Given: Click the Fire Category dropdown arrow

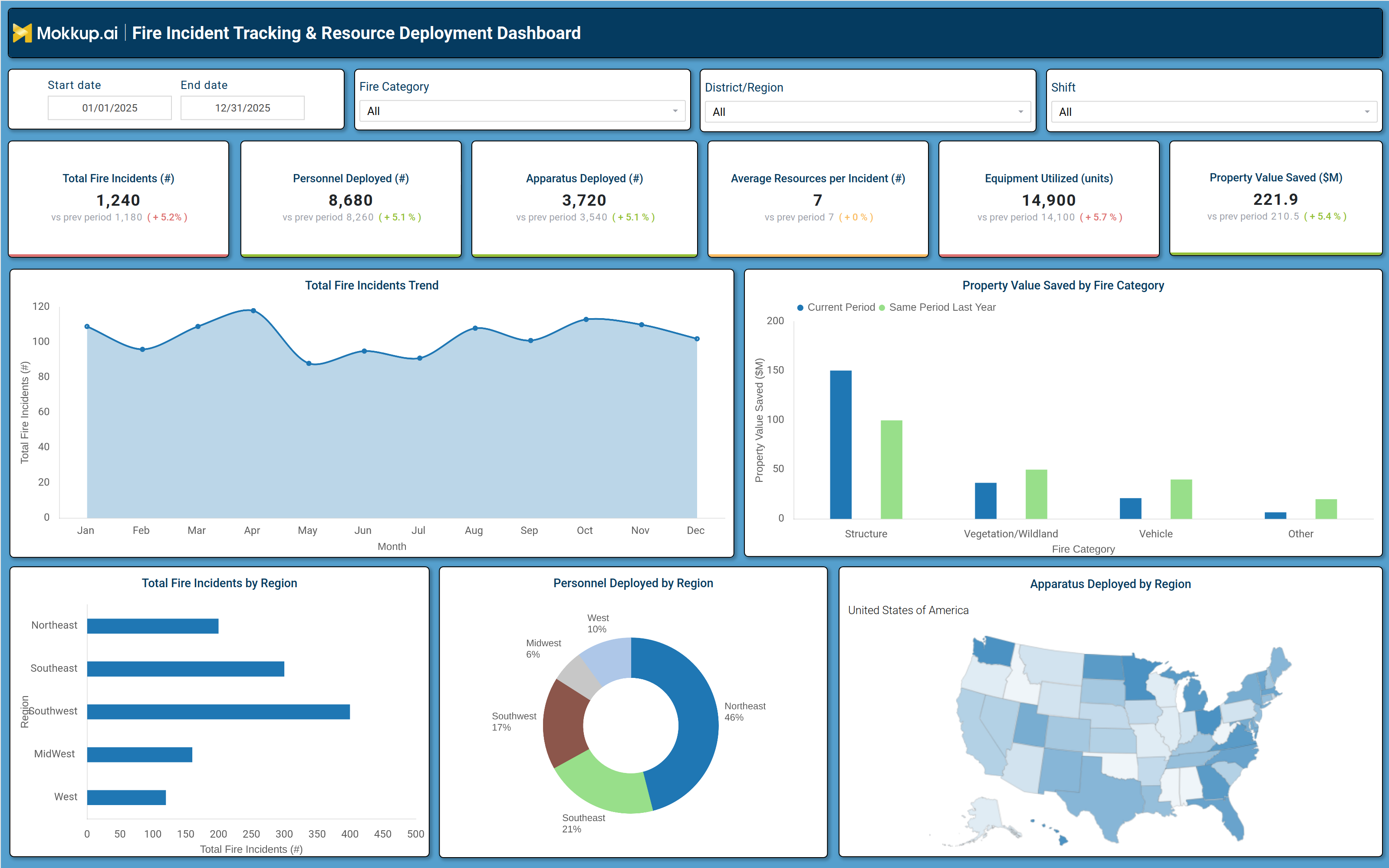Looking at the screenshot, I should (x=675, y=112).
